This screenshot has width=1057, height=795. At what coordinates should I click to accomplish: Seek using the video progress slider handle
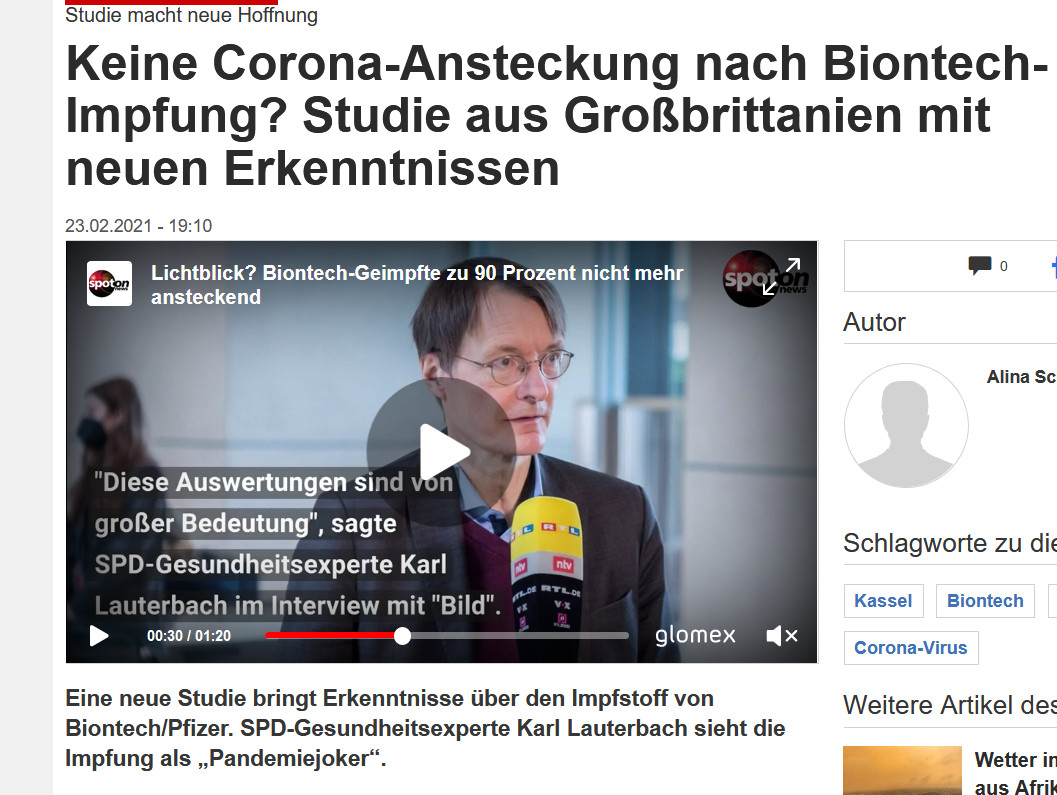tap(402, 636)
